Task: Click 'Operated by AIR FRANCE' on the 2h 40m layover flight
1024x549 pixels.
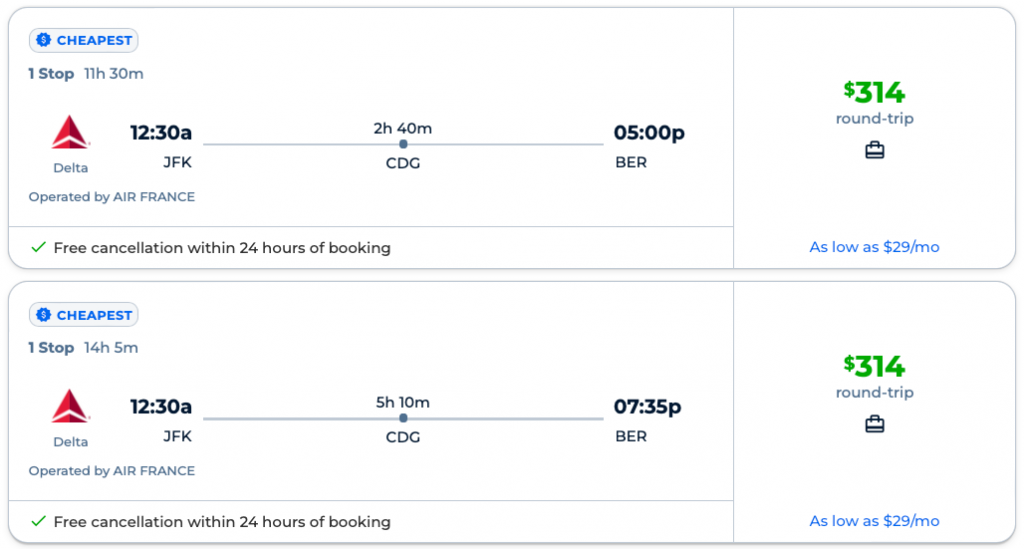Action: coord(112,197)
